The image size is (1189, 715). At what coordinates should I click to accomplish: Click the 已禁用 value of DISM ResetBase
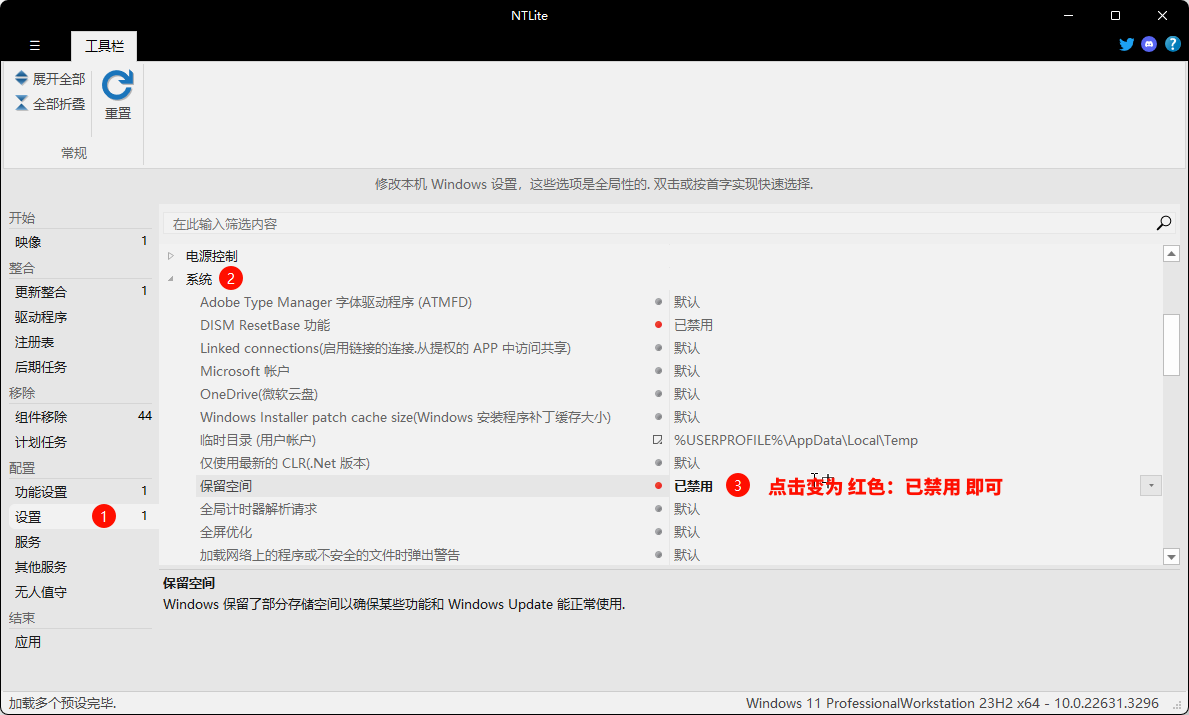point(693,325)
